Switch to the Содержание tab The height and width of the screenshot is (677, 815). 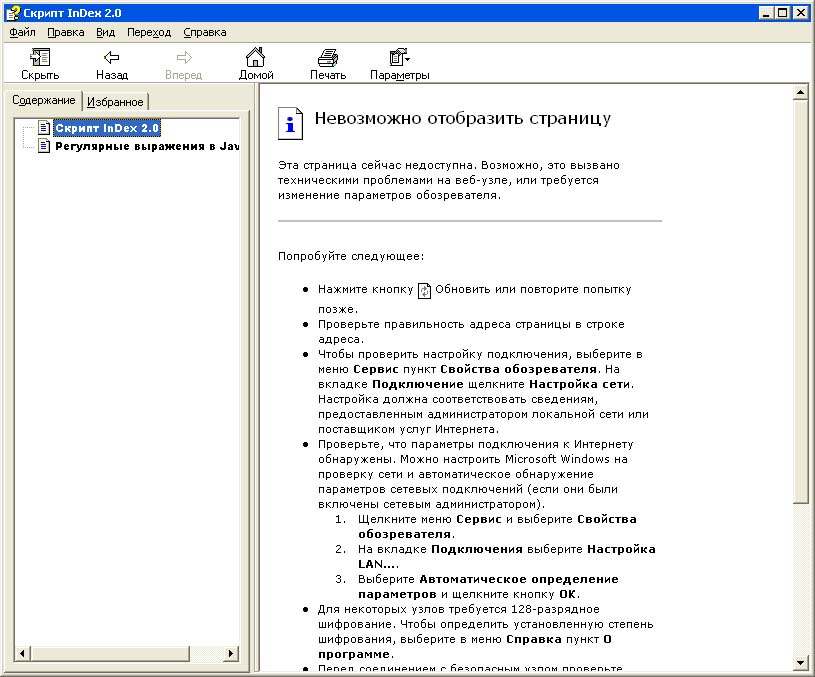coord(44,100)
